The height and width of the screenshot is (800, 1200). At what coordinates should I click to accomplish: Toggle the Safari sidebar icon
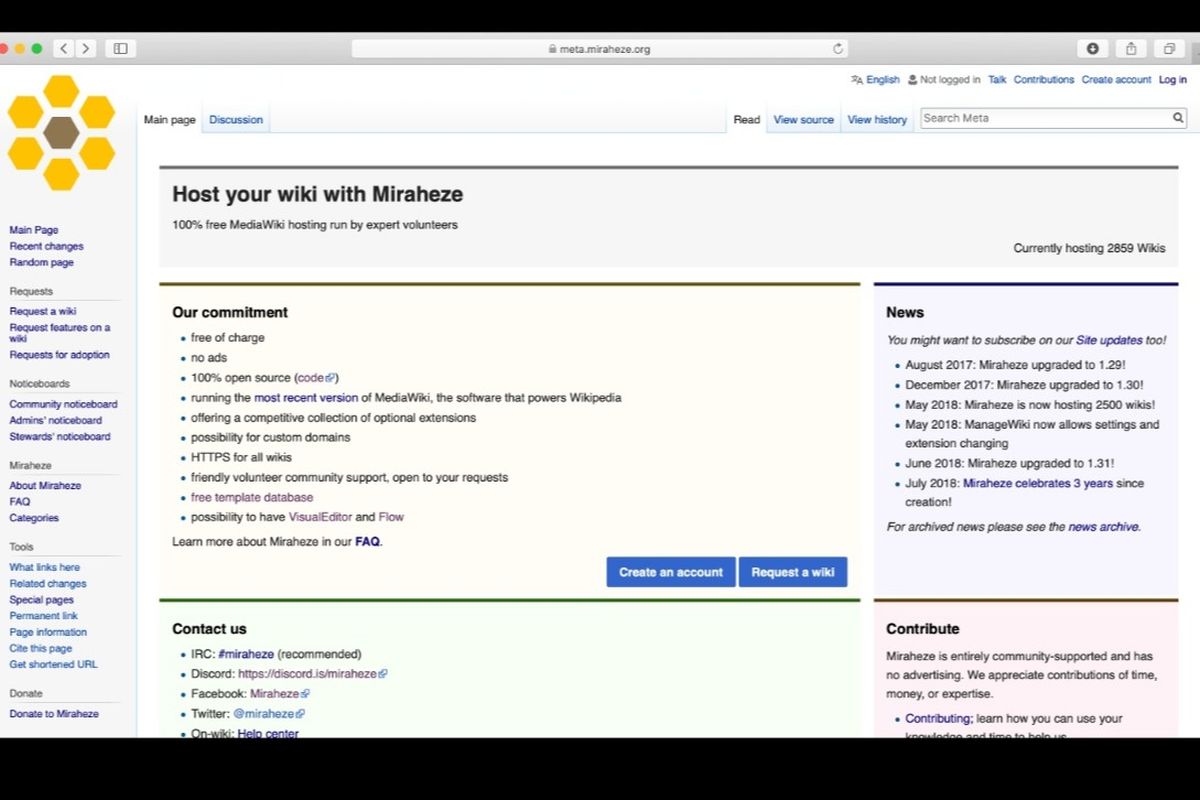click(x=121, y=48)
